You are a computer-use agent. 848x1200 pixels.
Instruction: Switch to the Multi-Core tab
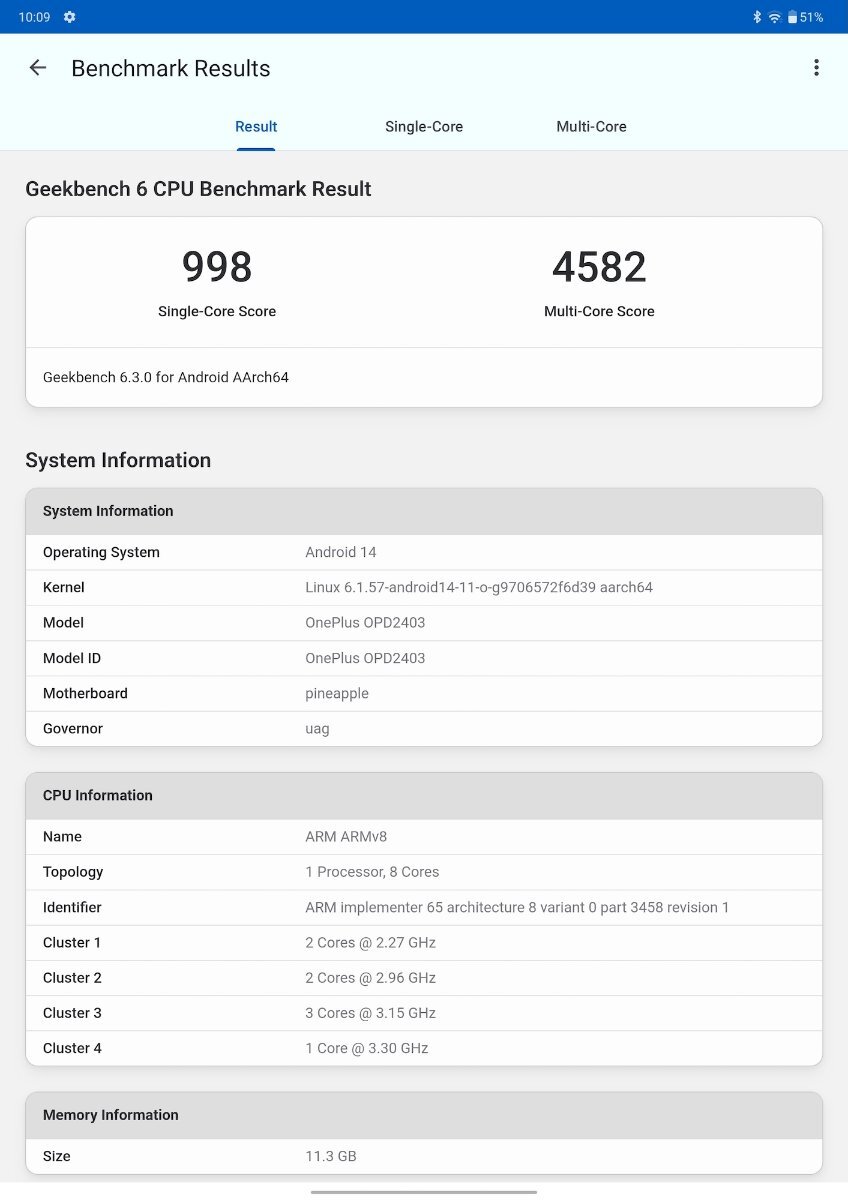[x=591, y=127]
